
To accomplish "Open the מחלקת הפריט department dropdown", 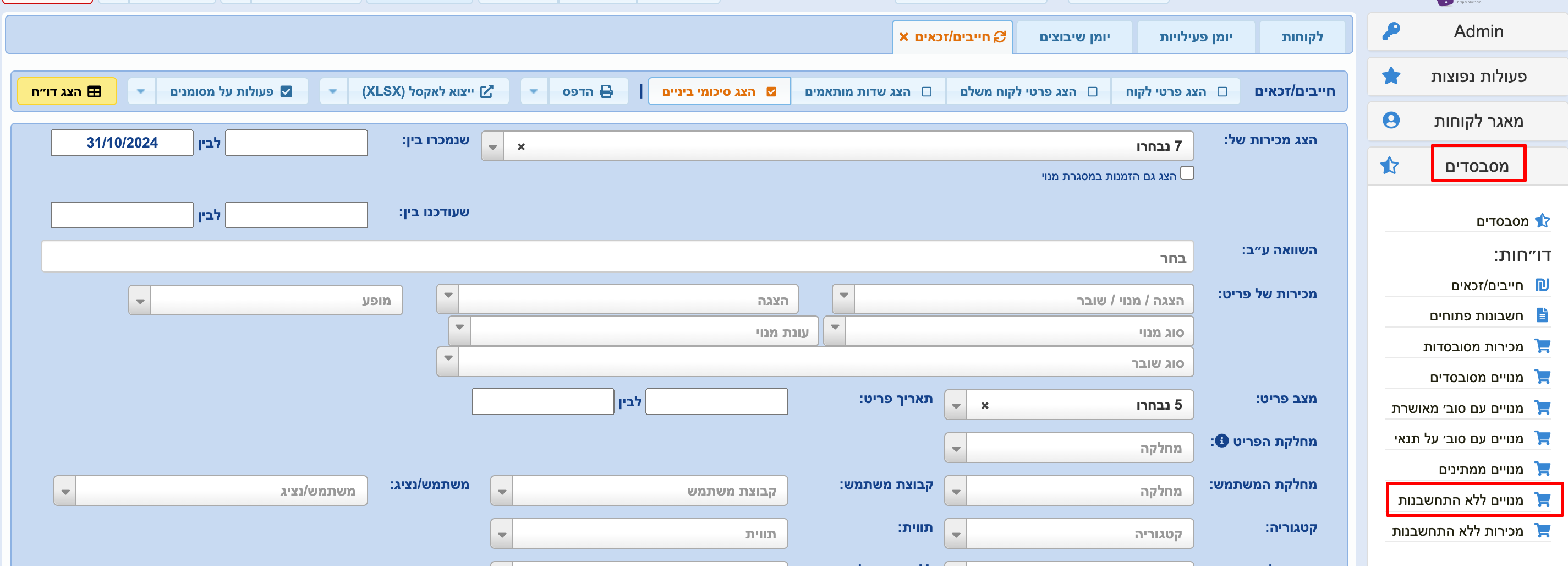I will click(x=956, y=448).
